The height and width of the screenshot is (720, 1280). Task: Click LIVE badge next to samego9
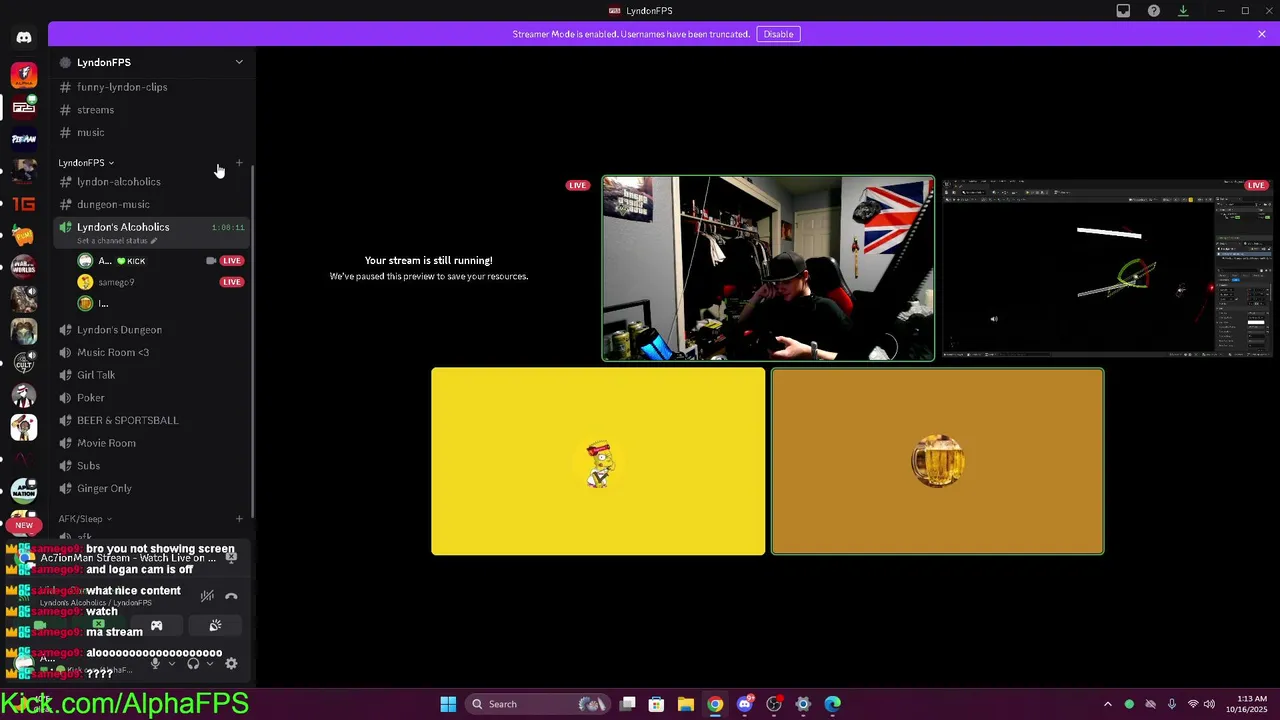point(232,282)
